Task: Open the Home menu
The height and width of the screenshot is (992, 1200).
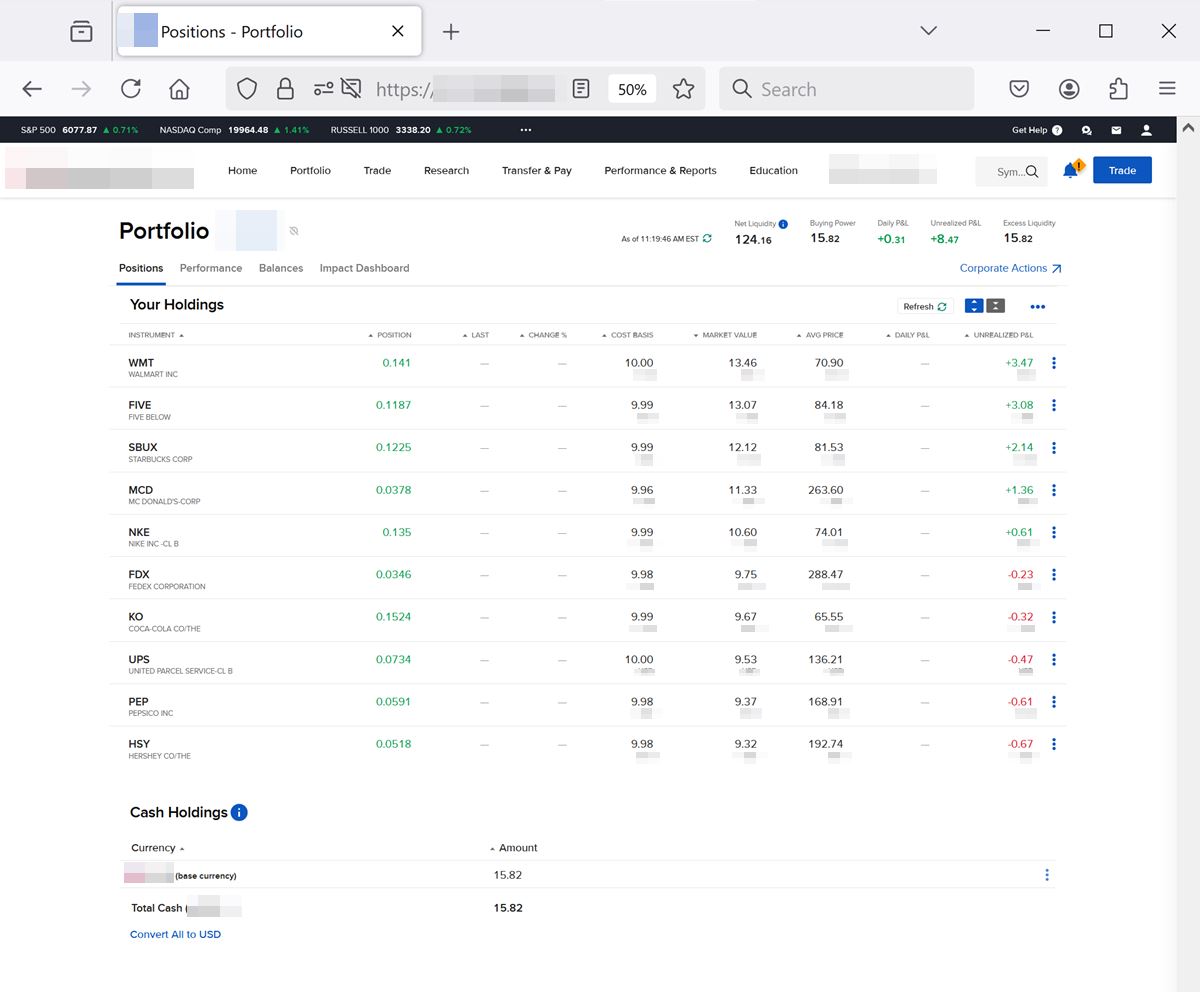Action: pos(242,171)
